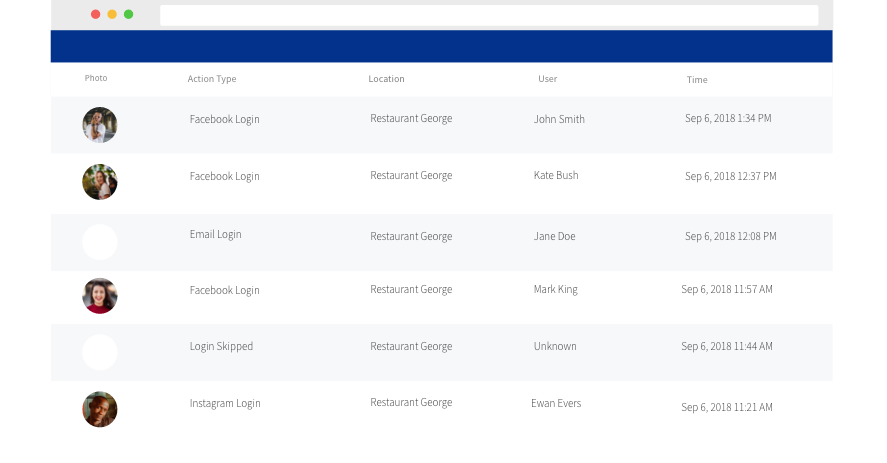The image size is (887, 463).
Task: Open Ewan Evers' profile photo
Action: coord(100,409)
